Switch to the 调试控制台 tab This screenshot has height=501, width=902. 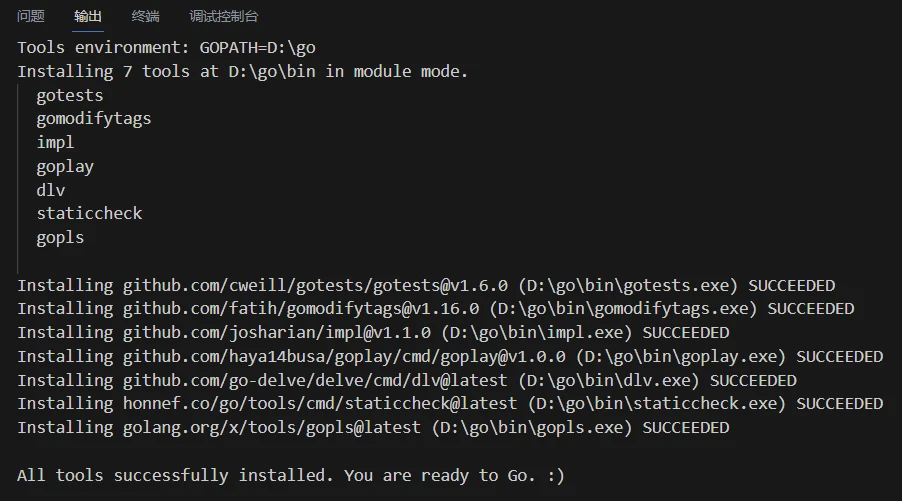tap(224, 16)
